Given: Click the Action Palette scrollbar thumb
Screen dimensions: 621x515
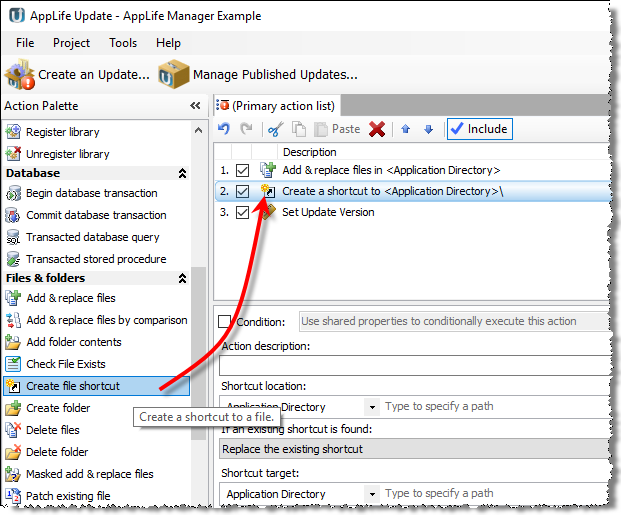Looking at the screenshot, I should pyautogui.click(x=198, y=353).
